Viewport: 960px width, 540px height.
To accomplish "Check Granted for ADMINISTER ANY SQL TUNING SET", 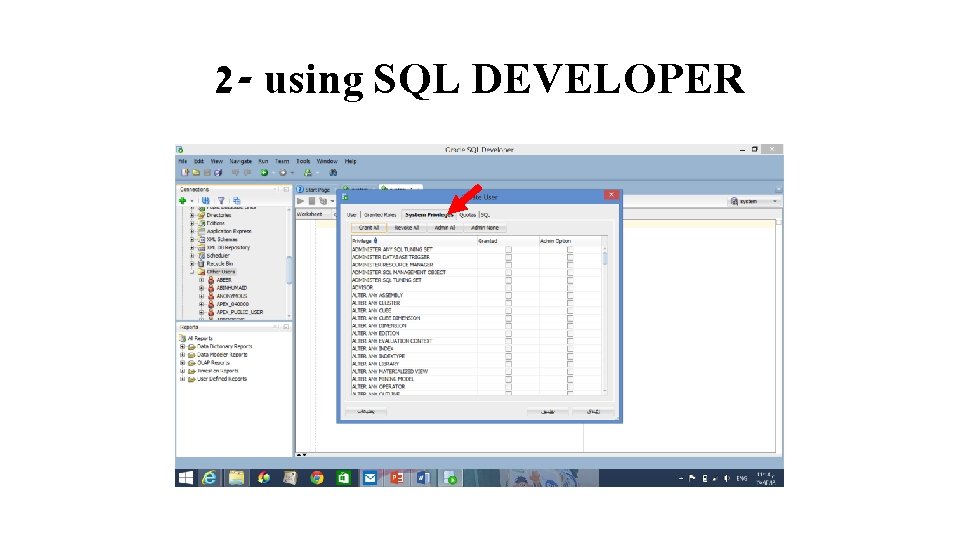I will tap(508, 249).
